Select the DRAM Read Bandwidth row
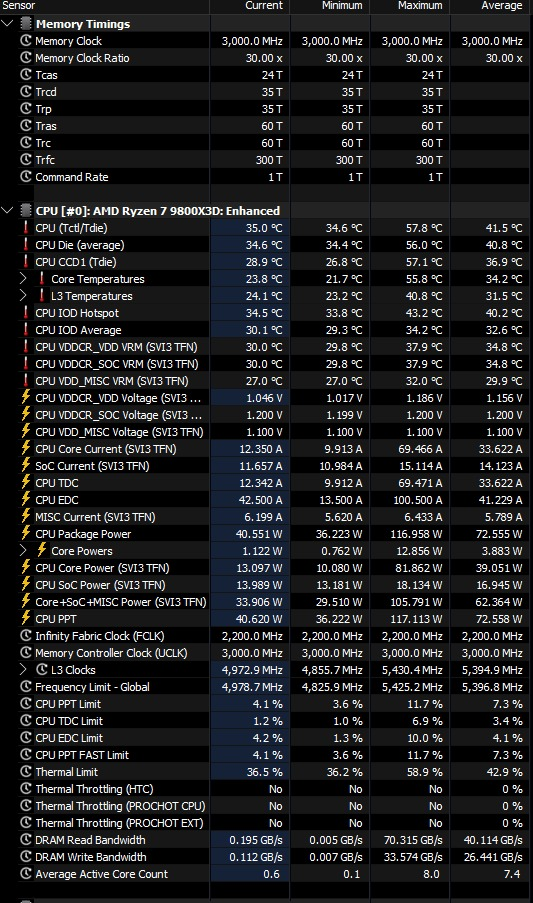This screenshot has height=903, width=533. 266,840
